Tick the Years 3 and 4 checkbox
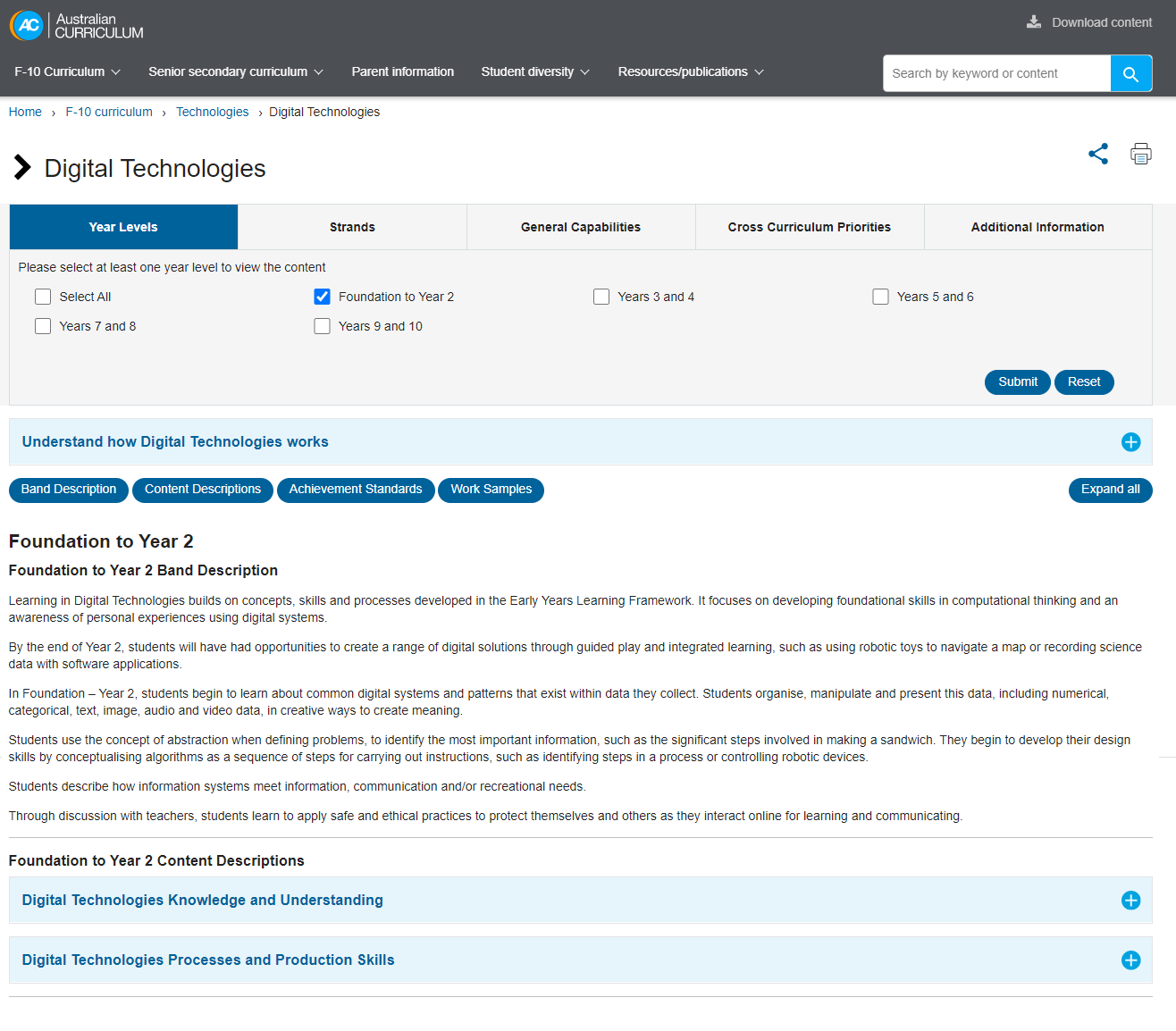Image resolution: width=1176 pixels, height=1031 pixels. coord(601,297)
